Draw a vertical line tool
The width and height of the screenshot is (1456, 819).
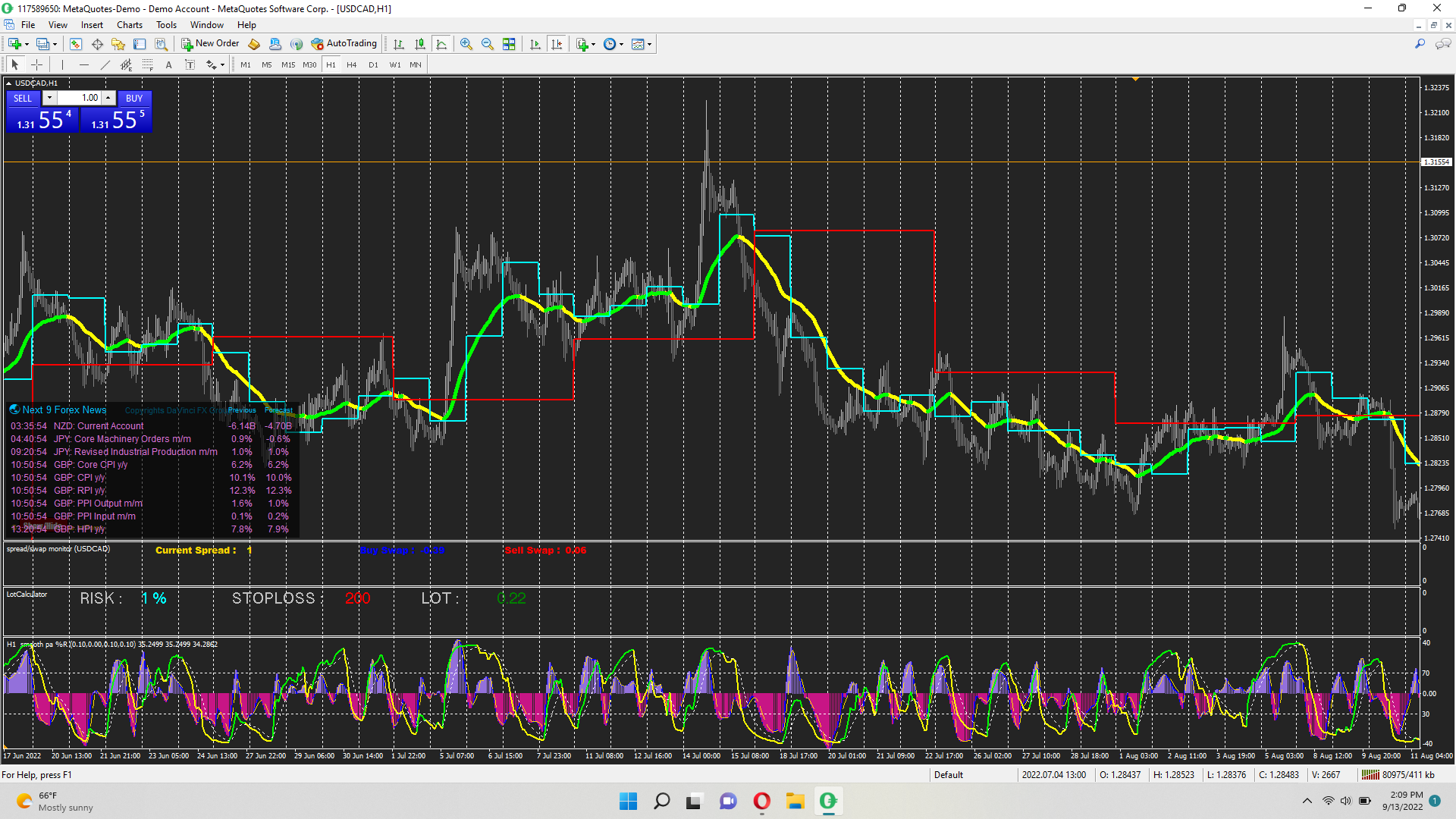62,65
